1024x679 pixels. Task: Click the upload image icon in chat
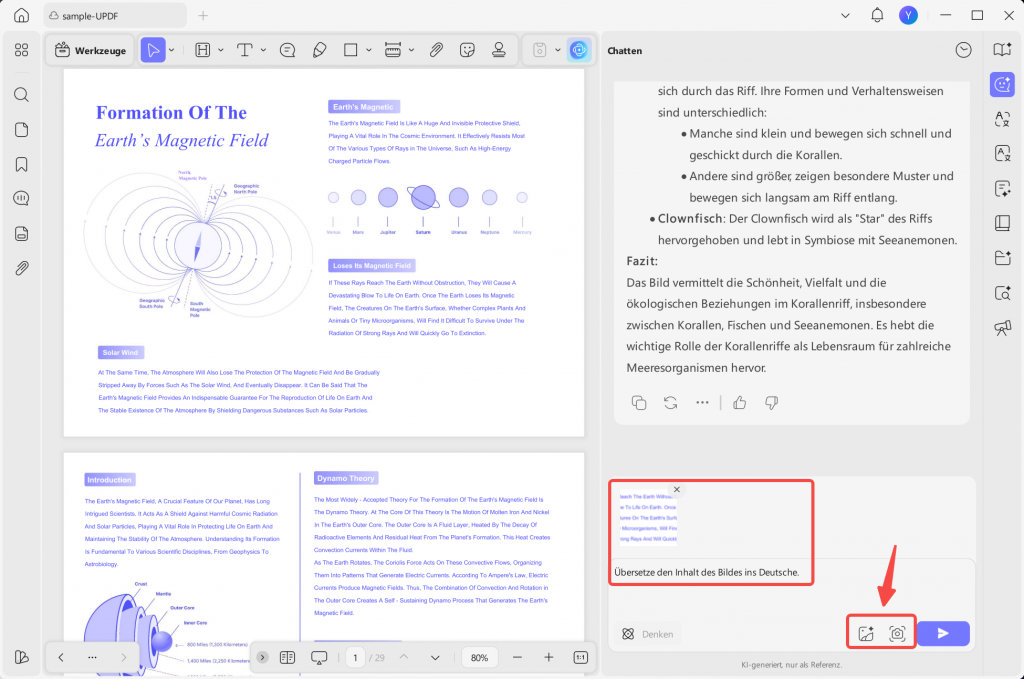[x=866, y=633]
